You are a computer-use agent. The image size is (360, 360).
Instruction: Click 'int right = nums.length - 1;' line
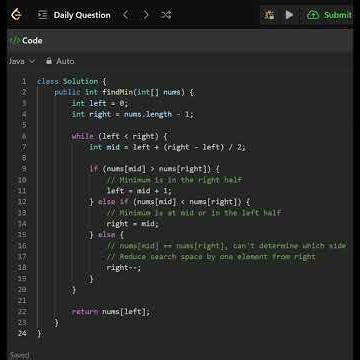tap(133, 114)
